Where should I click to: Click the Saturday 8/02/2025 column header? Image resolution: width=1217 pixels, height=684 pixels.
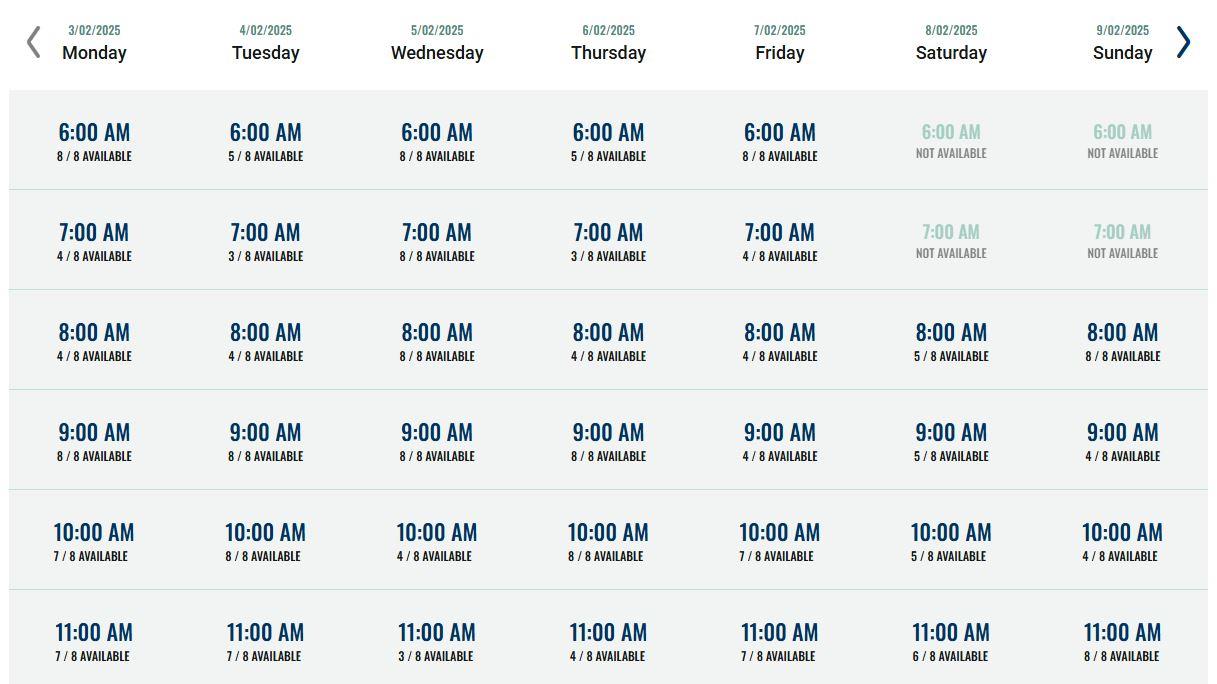click(x=951, y=42)
